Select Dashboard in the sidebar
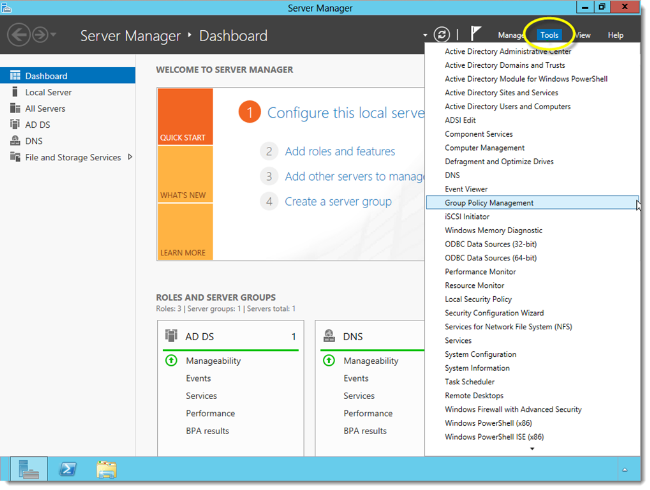Viewport: 650px width, 490px height. [x=68, y=75]
